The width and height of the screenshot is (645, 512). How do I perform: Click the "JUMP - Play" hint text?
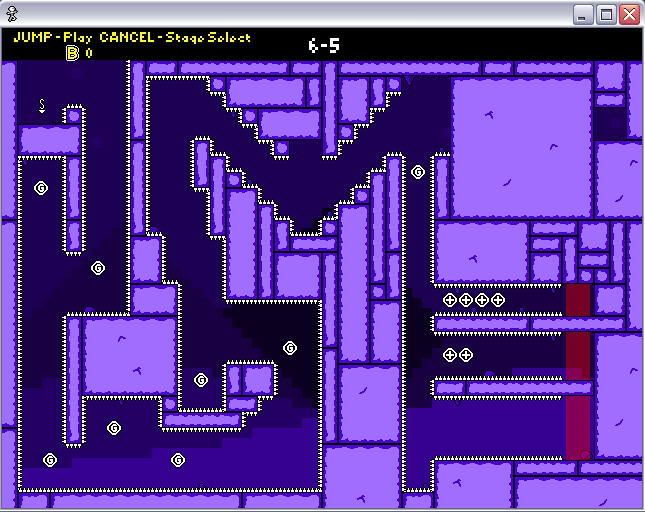[53, 37]
